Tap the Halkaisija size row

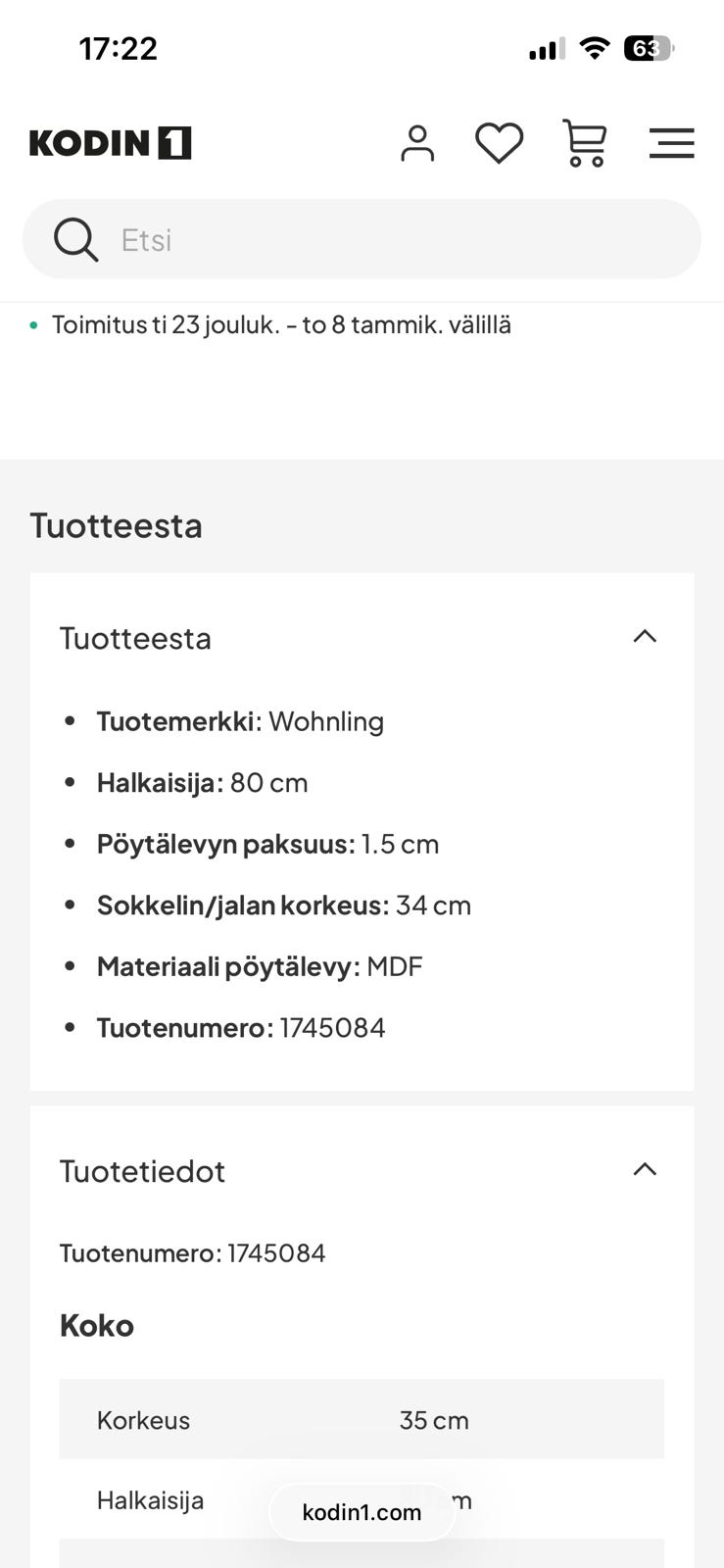(x=362, y=1499)
